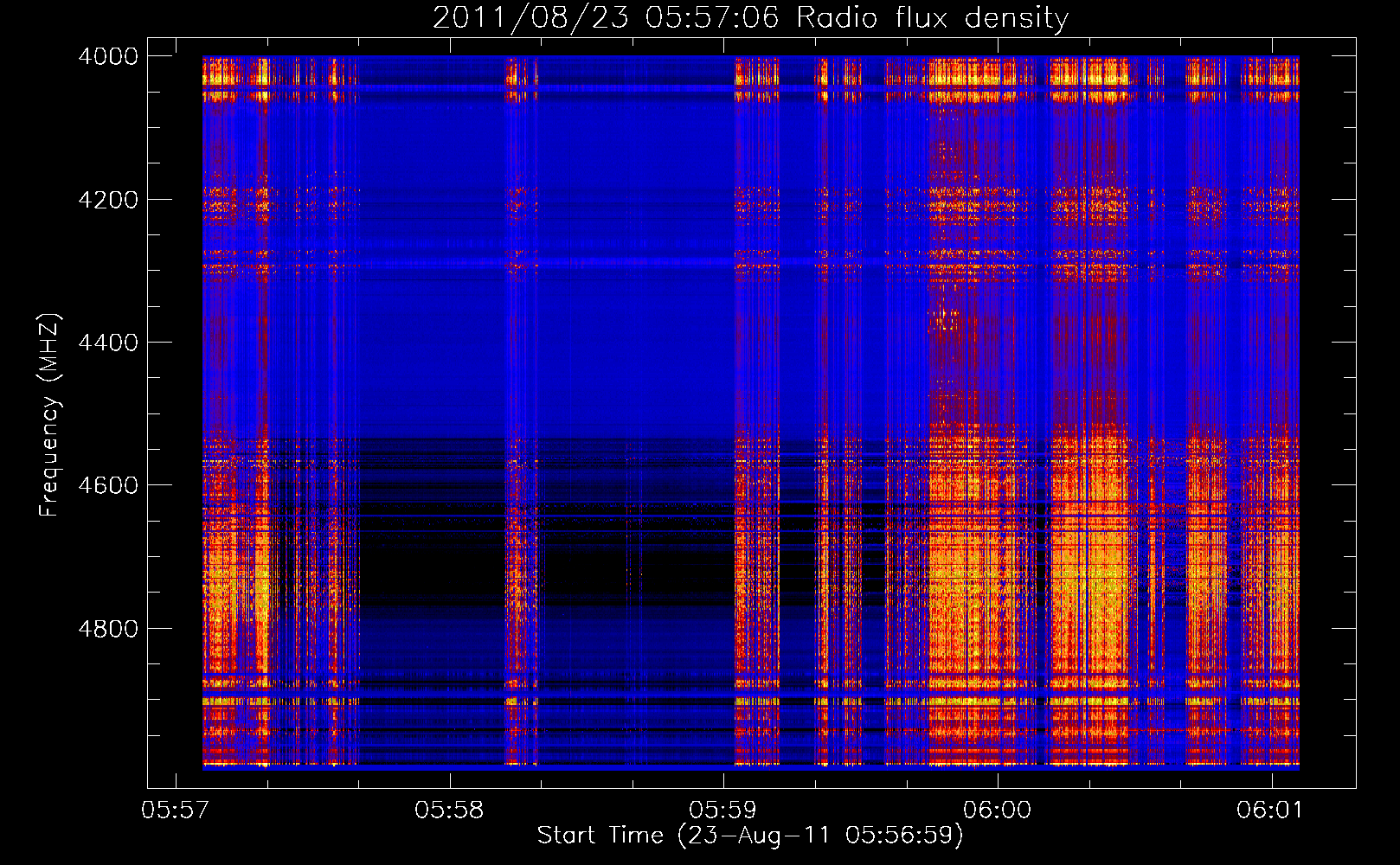Screen dimensions: 1400x865
Task: Click the plot title '2011/08/23 05:57:06 Radio flux density'
Action: point(750,17)
